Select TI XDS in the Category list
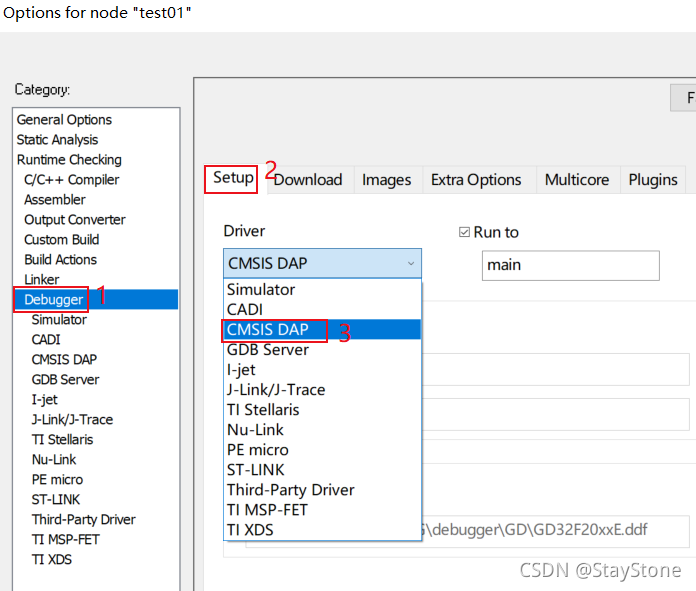This screenshot has height=591, width=696. [x=51, y=559]
